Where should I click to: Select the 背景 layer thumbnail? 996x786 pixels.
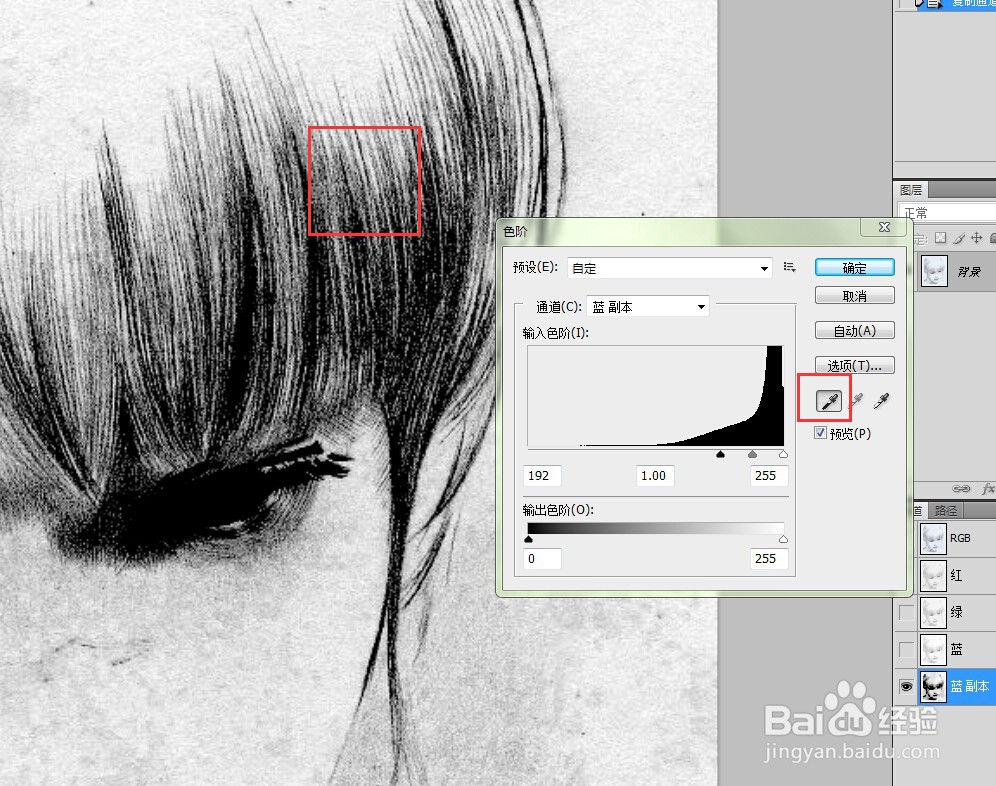click(933, 270)
